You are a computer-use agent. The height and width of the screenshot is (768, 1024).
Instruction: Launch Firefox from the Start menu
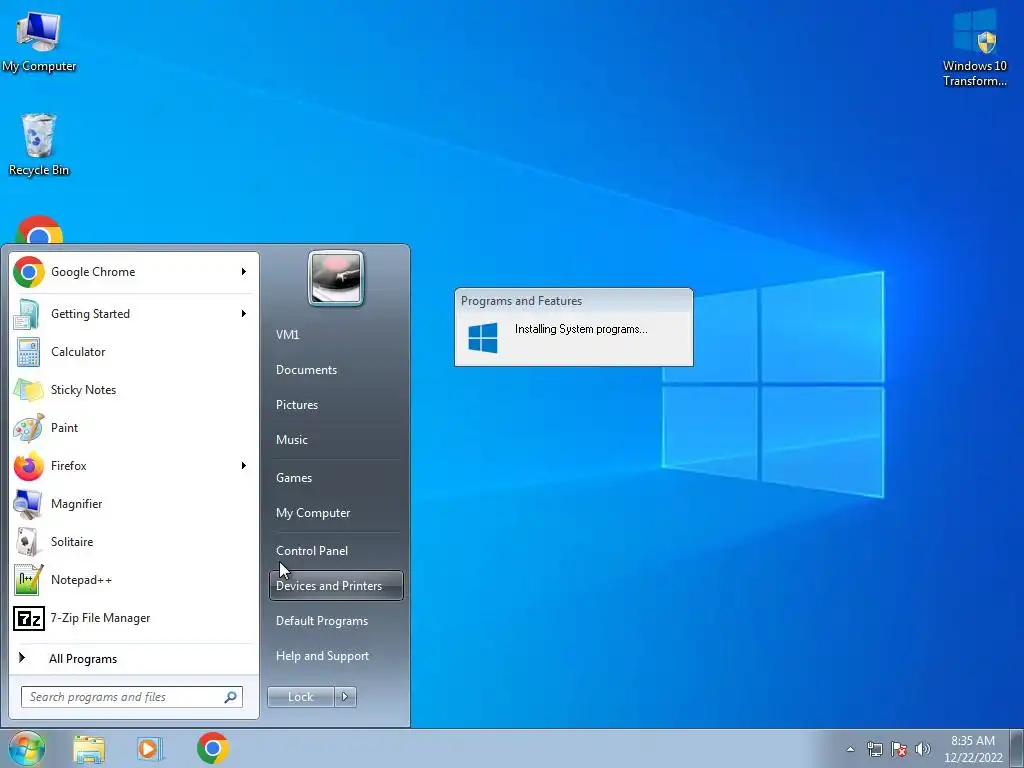(134, 466)
